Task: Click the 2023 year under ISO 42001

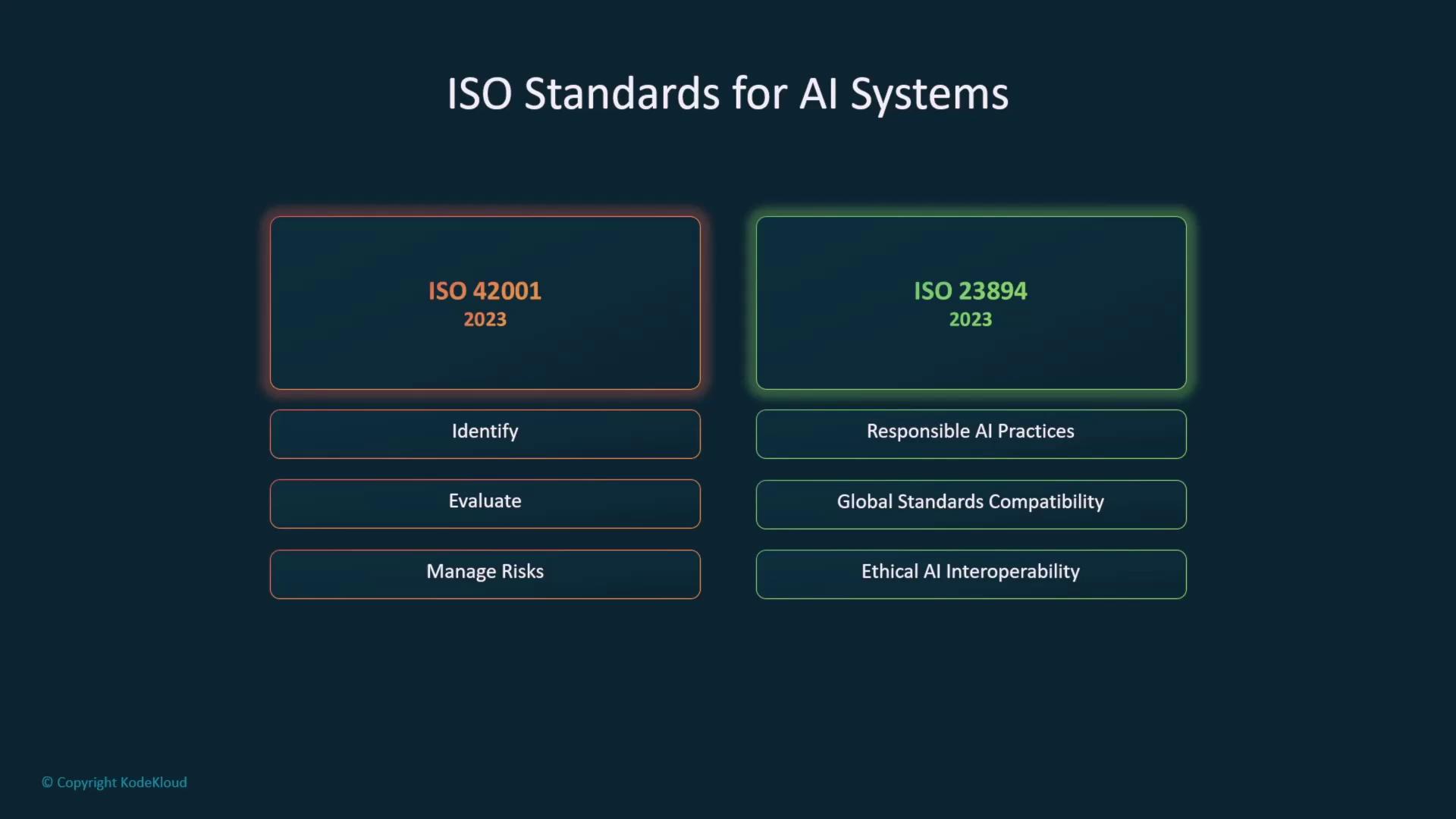Action: 485,320
